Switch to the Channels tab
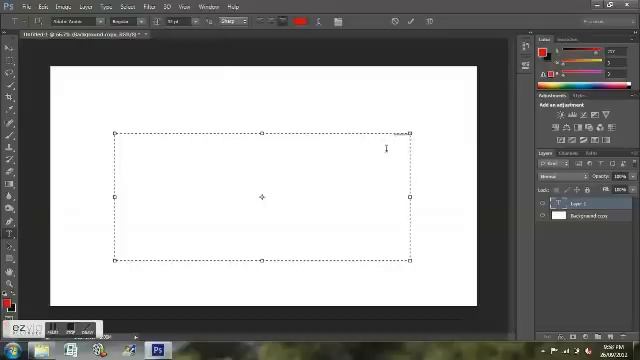Viewport: 640px width, 360px height. pos(569,153)
